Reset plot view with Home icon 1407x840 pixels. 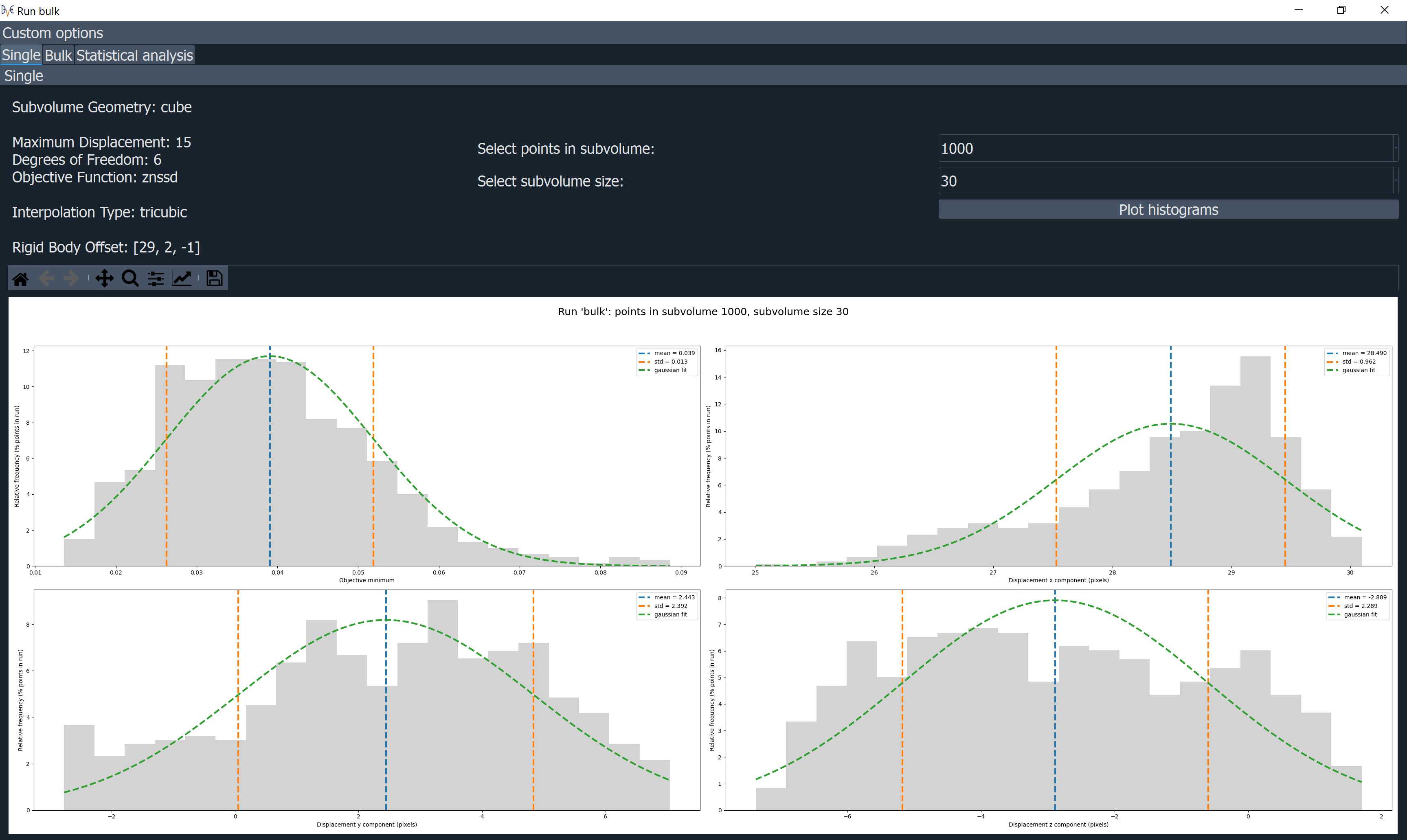tap(20, 279)
